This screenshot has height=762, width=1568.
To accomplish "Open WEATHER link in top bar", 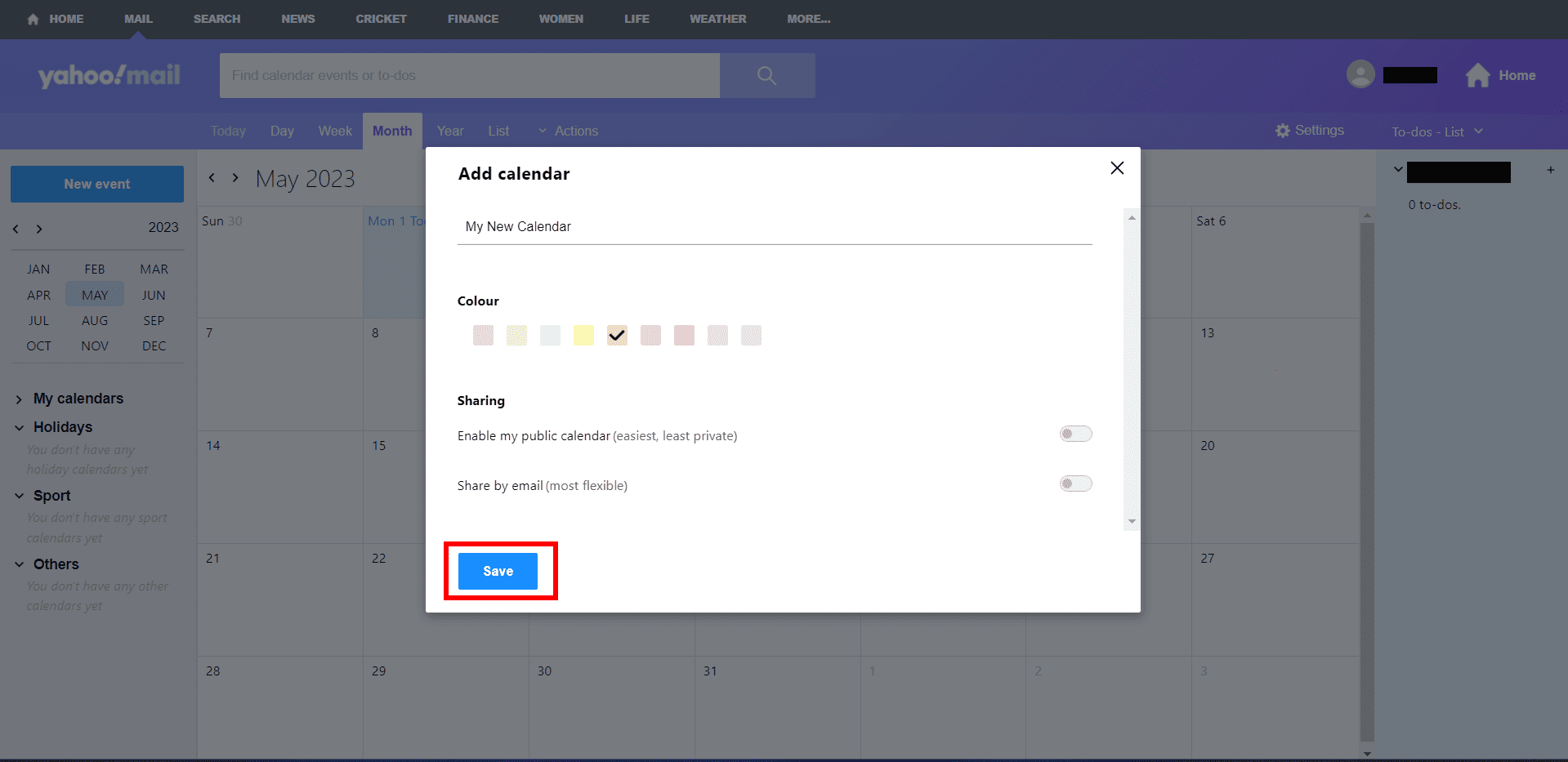I will [718, 19].
